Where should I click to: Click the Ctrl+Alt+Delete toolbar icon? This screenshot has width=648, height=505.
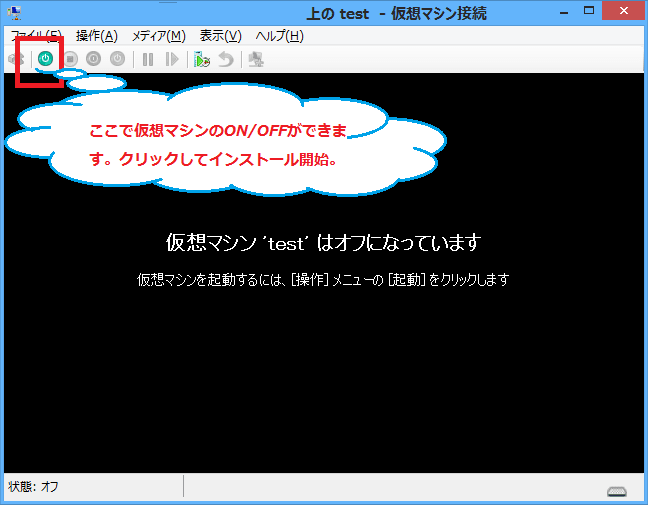click(x=17, y=59)
